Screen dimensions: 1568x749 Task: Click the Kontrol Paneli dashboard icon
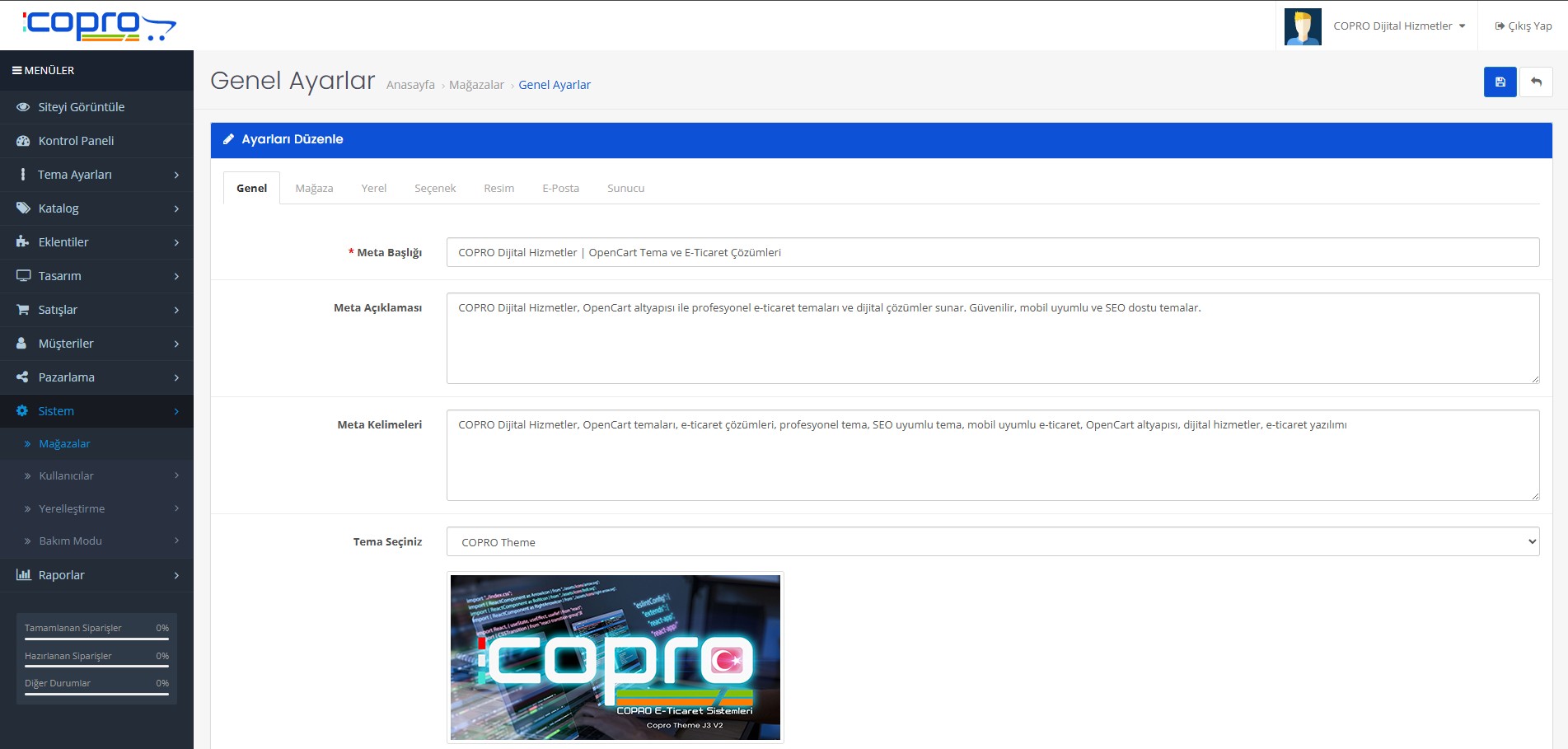coord(23,141)
